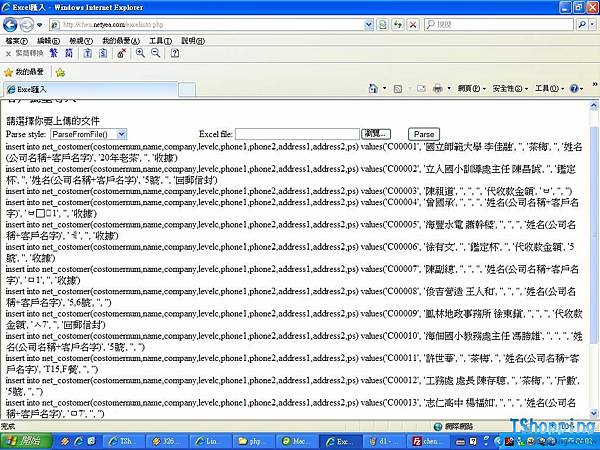This screenshot has width=600, height=450.
Task: Switch to TSh... taskbar window
Action: coord(124,442)
